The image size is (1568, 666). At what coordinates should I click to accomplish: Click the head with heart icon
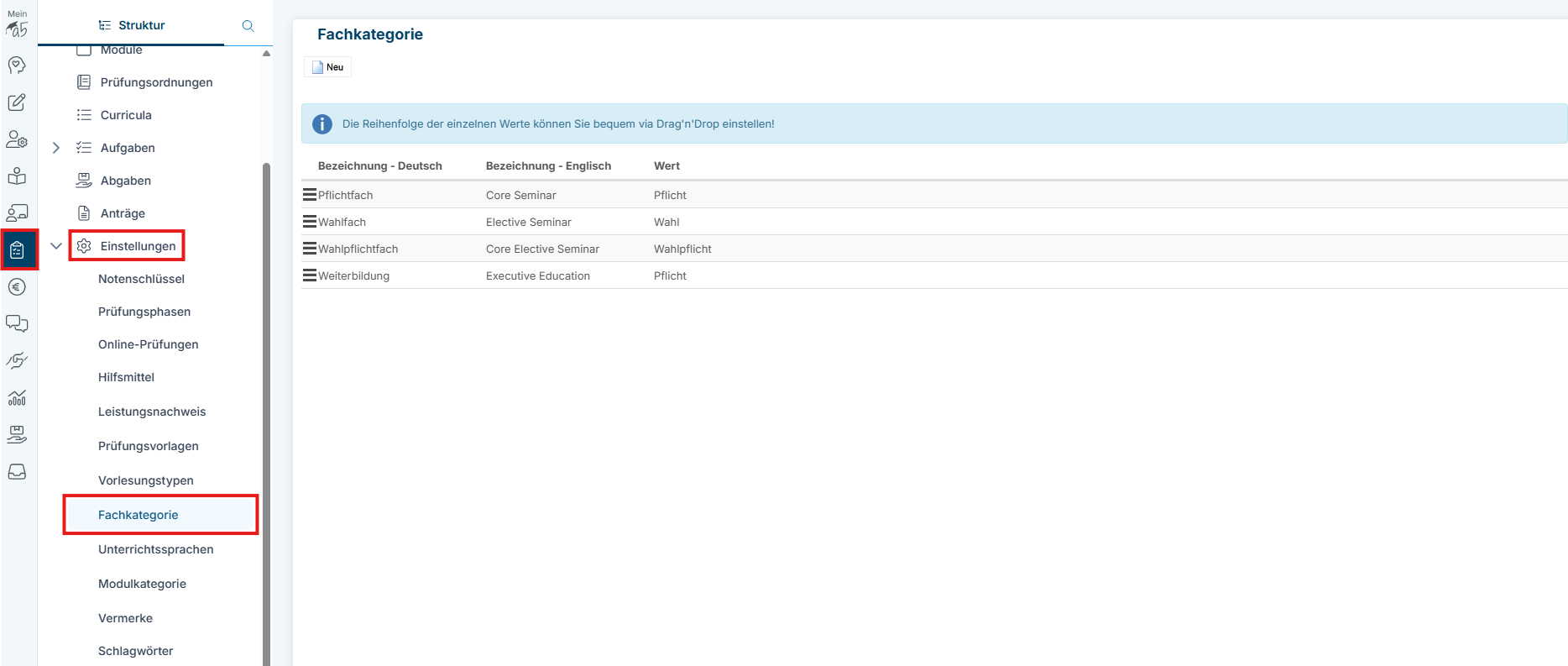point(17,66)
